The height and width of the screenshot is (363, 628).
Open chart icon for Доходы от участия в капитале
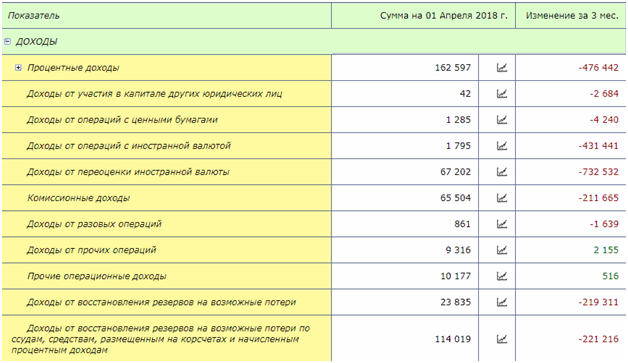501,94
